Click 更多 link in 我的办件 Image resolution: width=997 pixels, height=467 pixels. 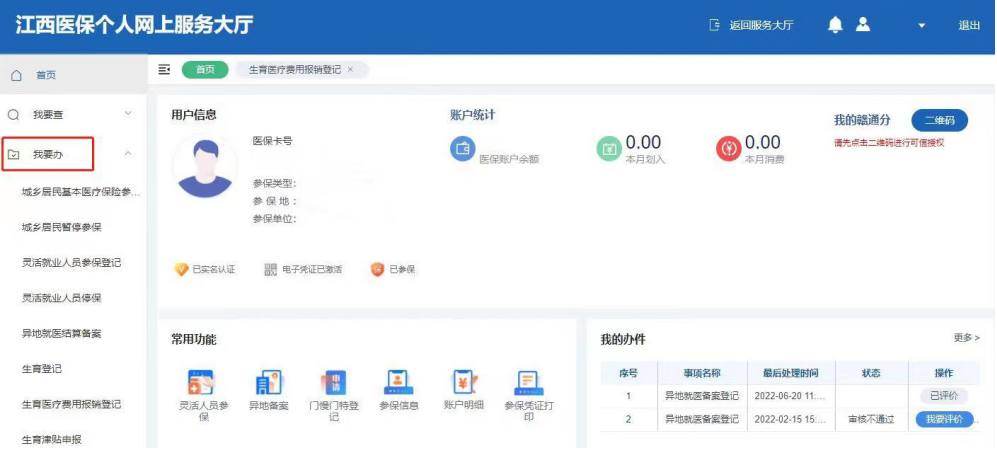(x=966, y=338)
